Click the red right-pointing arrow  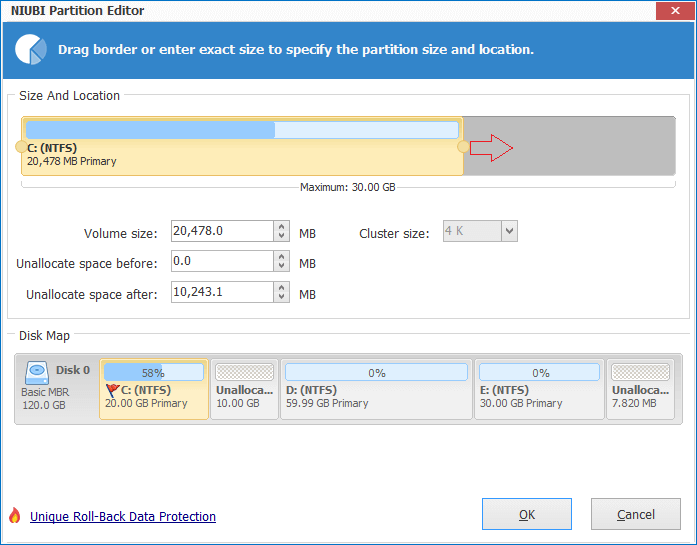click(491, 148)
